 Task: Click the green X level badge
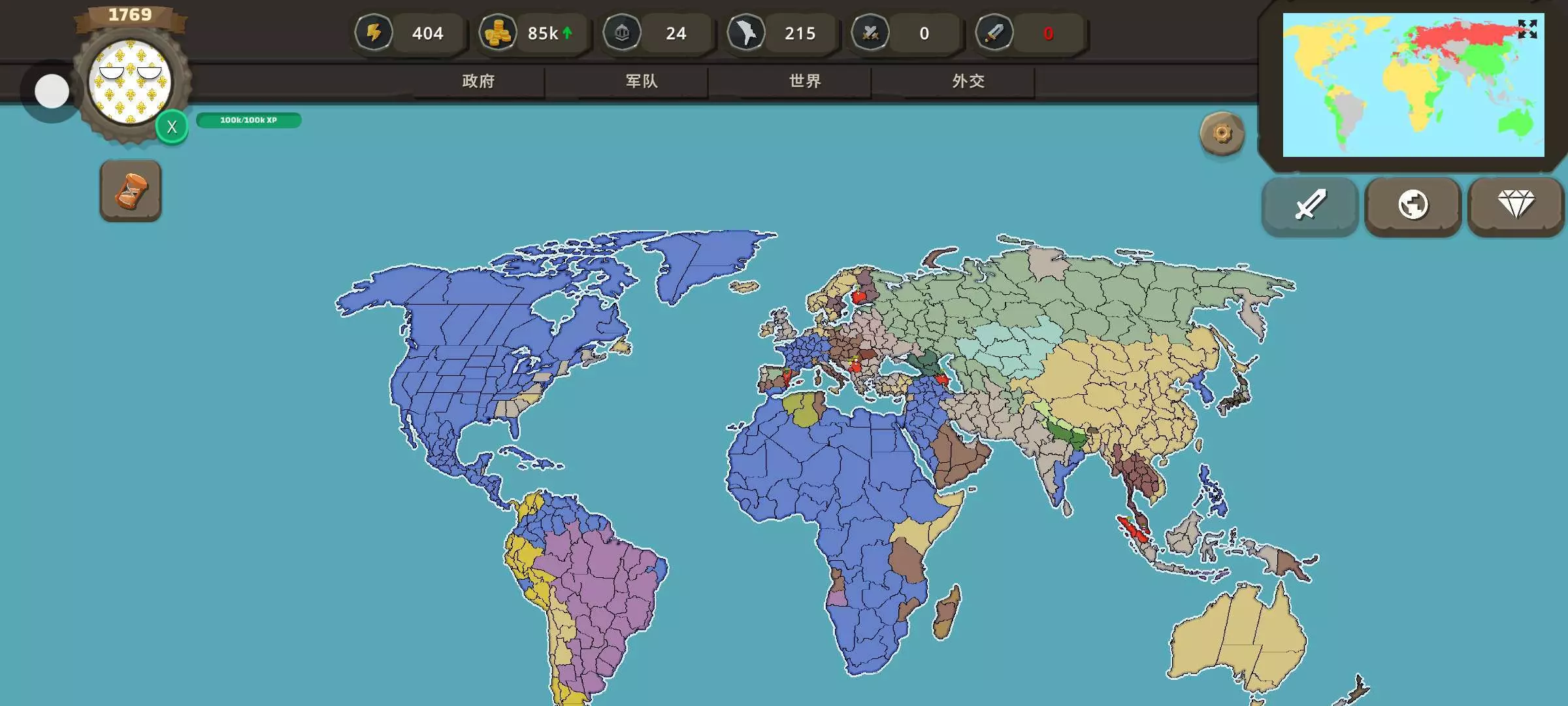(172, 127)
